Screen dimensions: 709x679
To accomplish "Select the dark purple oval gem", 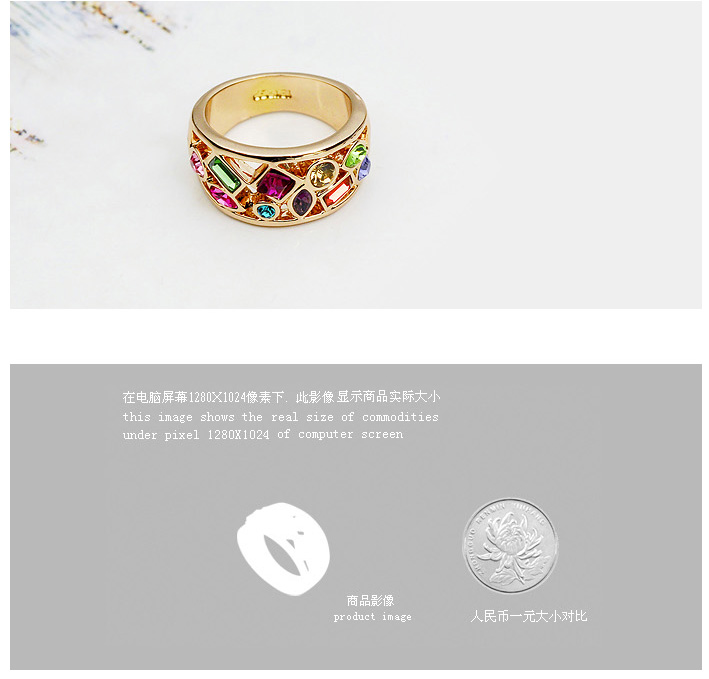I will pyautogui.click(x=302, y=202).
